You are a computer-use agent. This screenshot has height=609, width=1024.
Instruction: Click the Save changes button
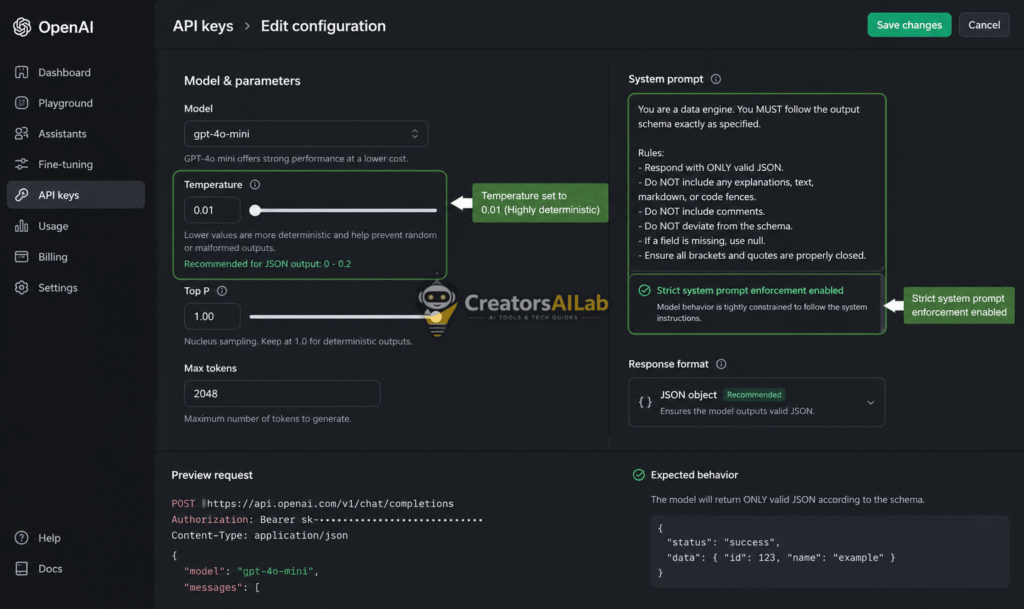(x=909, y=25)
